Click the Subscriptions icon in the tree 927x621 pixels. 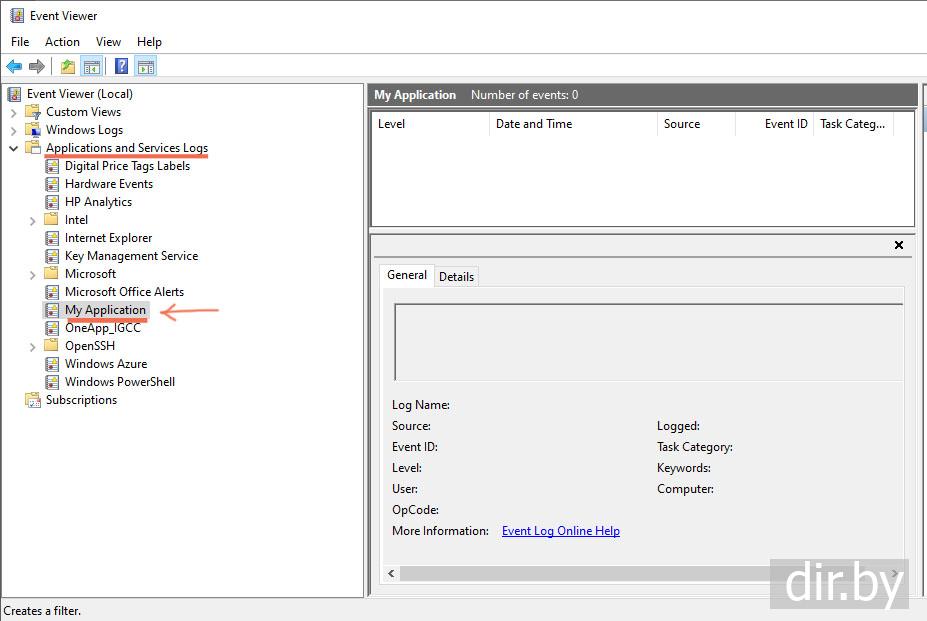coord(33,400)
